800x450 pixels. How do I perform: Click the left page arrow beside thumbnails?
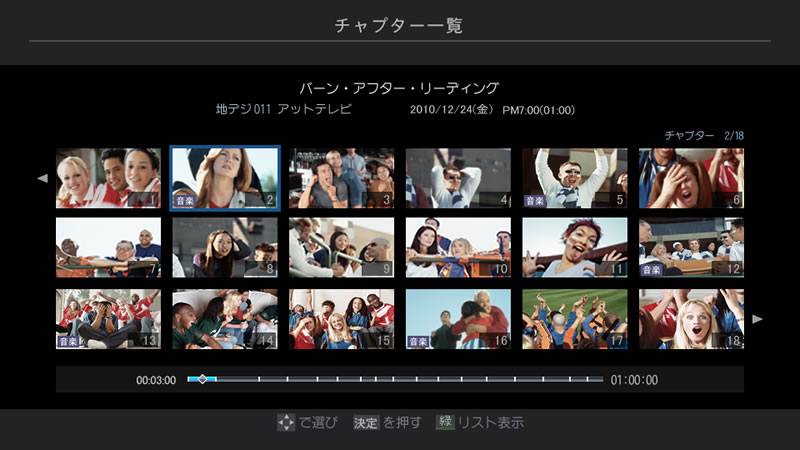click(x=43, y=179)
